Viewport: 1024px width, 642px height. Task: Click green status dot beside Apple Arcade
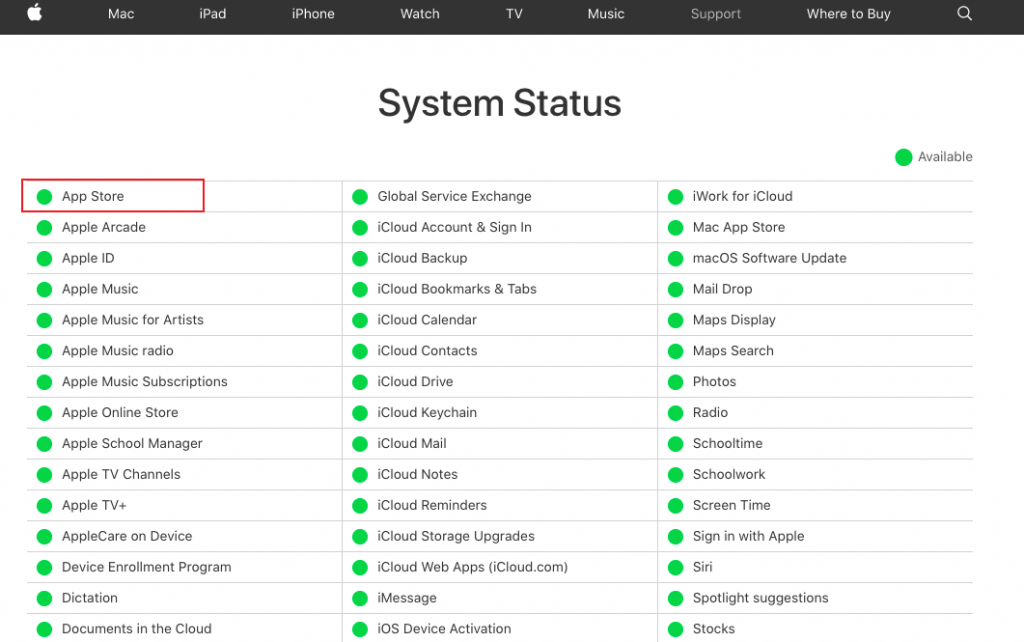point(44,227)
